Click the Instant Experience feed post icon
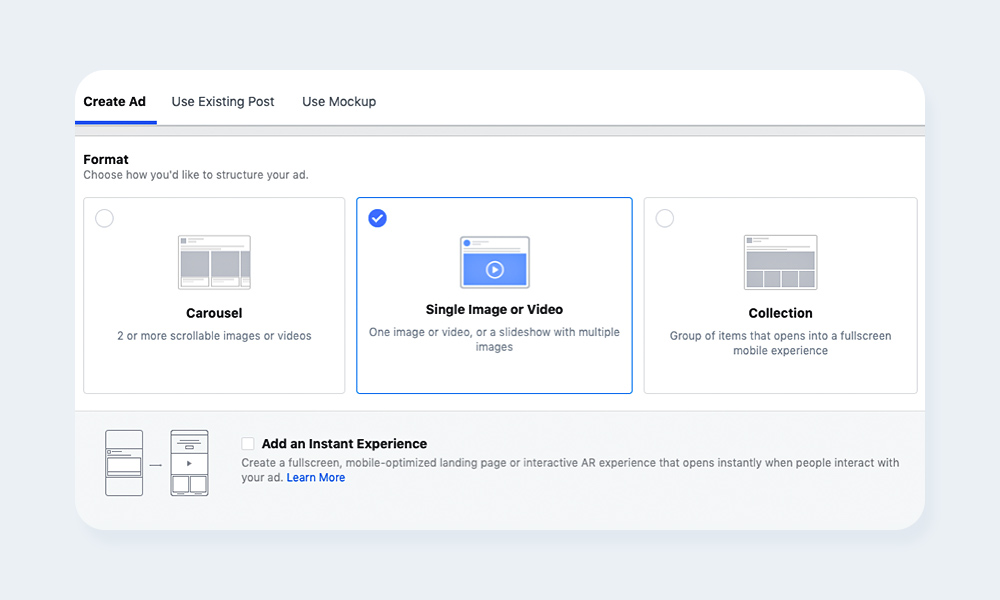 click(x=124, y=463)
